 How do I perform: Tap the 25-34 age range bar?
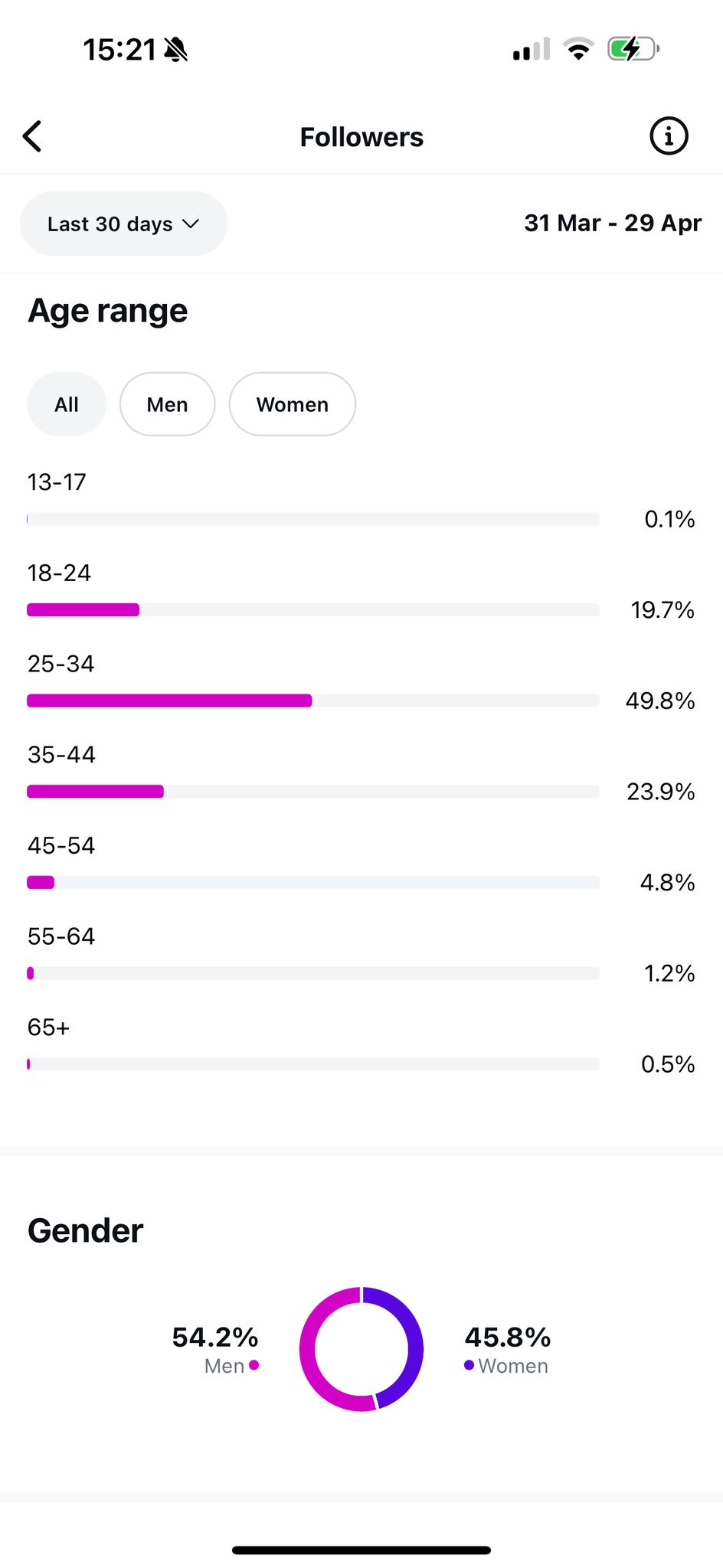coord(313,701)
